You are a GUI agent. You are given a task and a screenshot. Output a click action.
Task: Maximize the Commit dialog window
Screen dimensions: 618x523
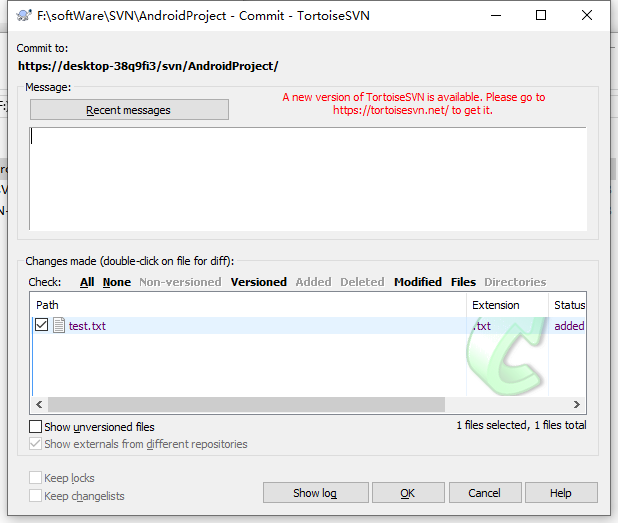click(541, 15)
